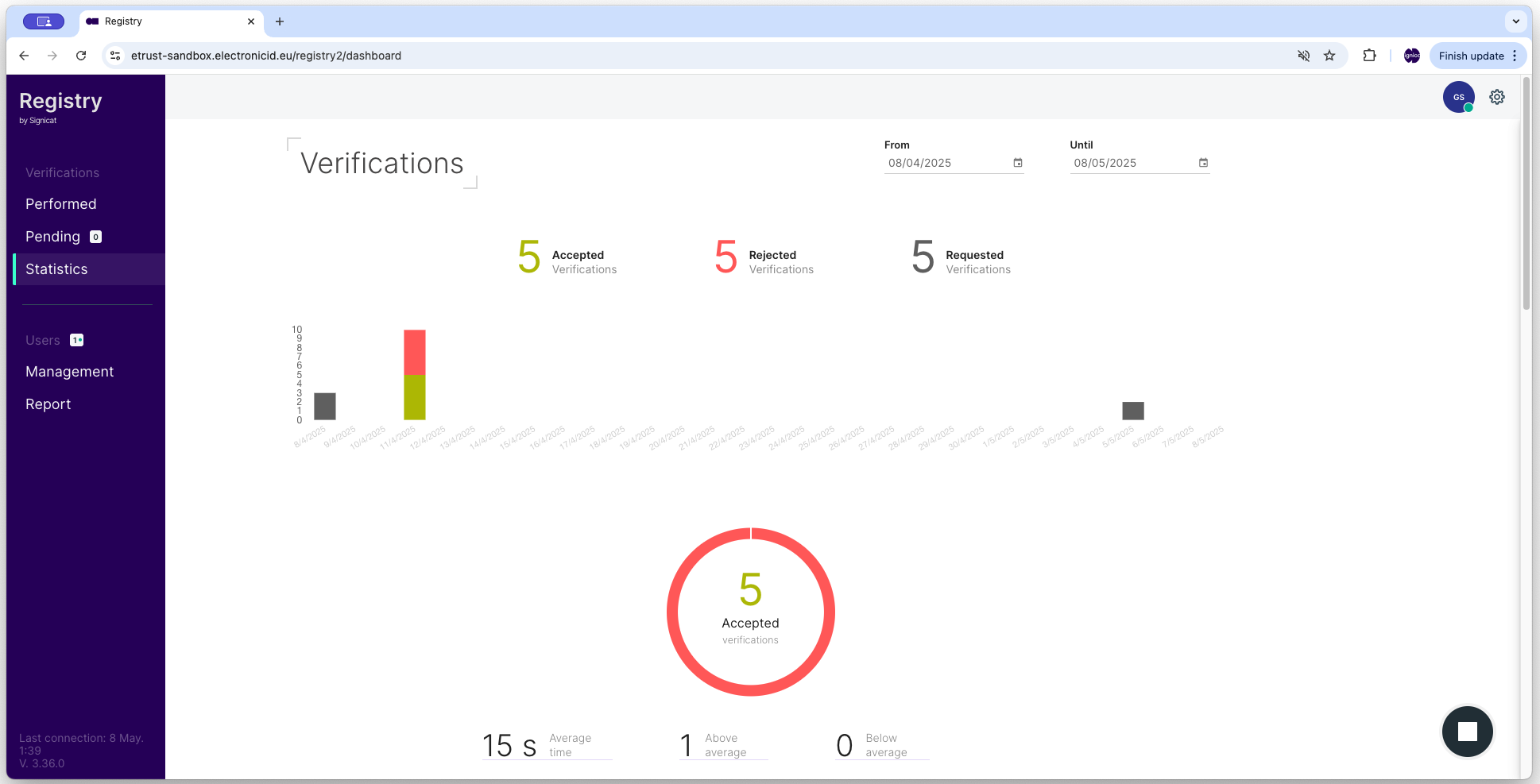1540x784 pixels.
Task: Open site information controls in the address bar
Action: point(115,56)
